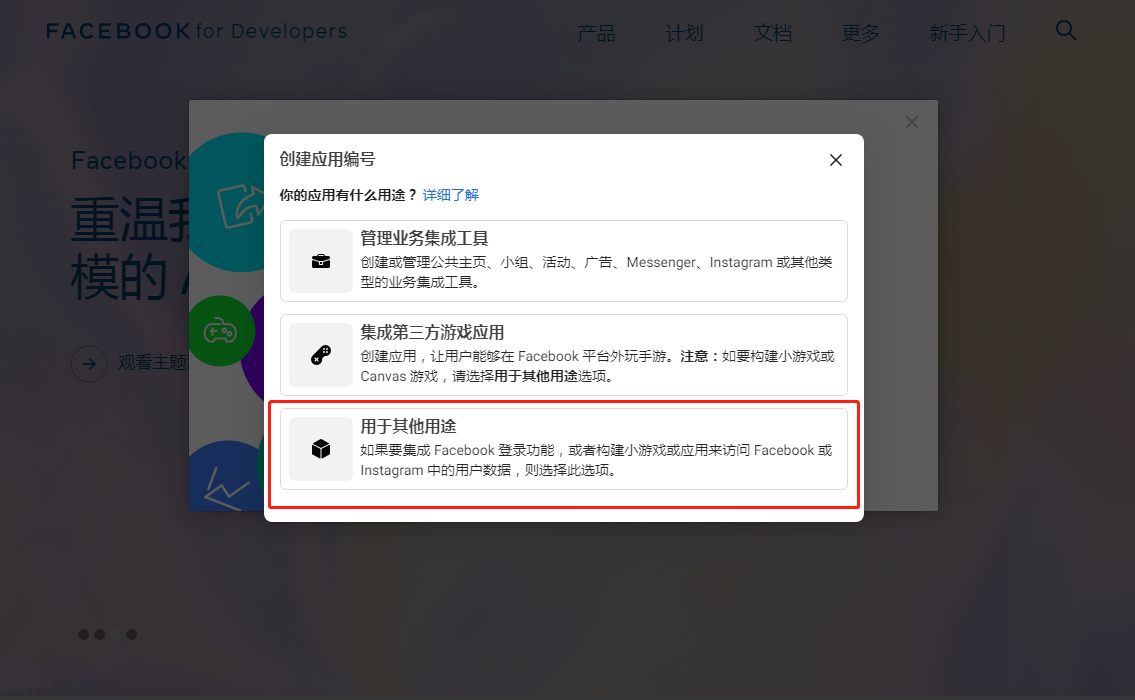The height and width of the screenshot is (700, 1135).
Task: Choose the 集成第三方游戏应用 option
Action: point(563,355)
